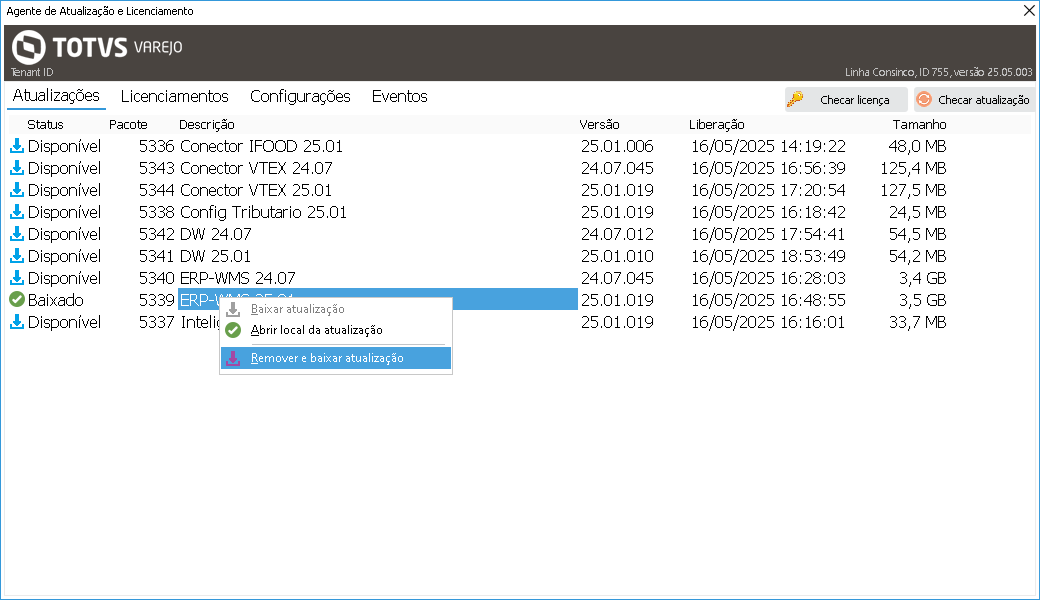
Task: Click the Versão column header
Action: pyautogui.click(x=599, y=125)
